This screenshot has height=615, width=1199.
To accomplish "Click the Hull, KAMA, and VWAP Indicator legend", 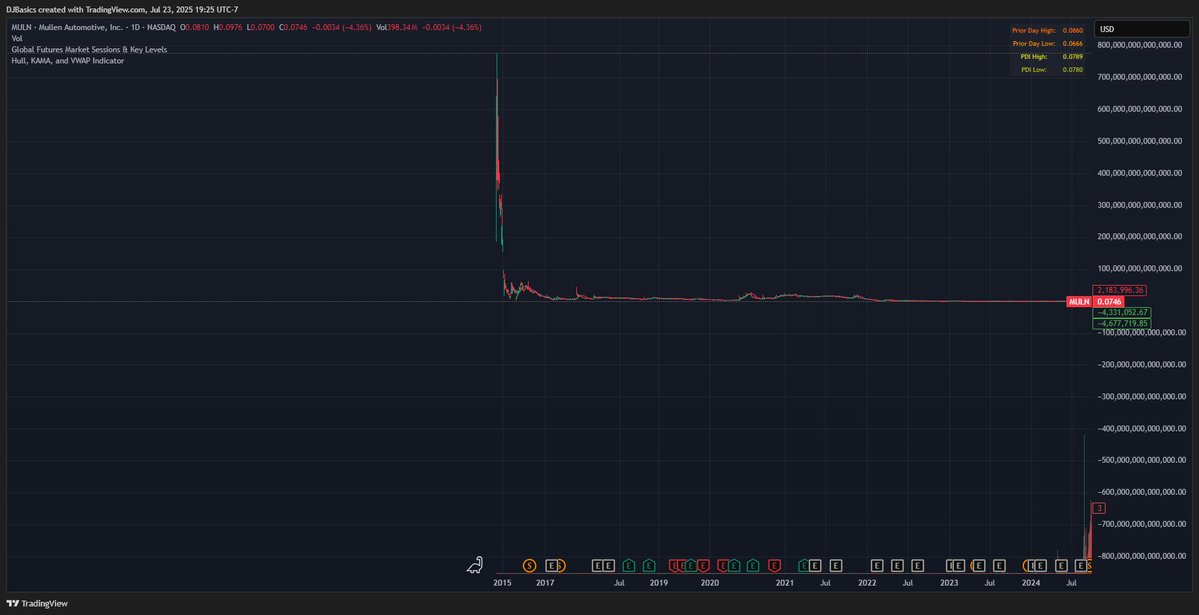I will coord(67,60).
